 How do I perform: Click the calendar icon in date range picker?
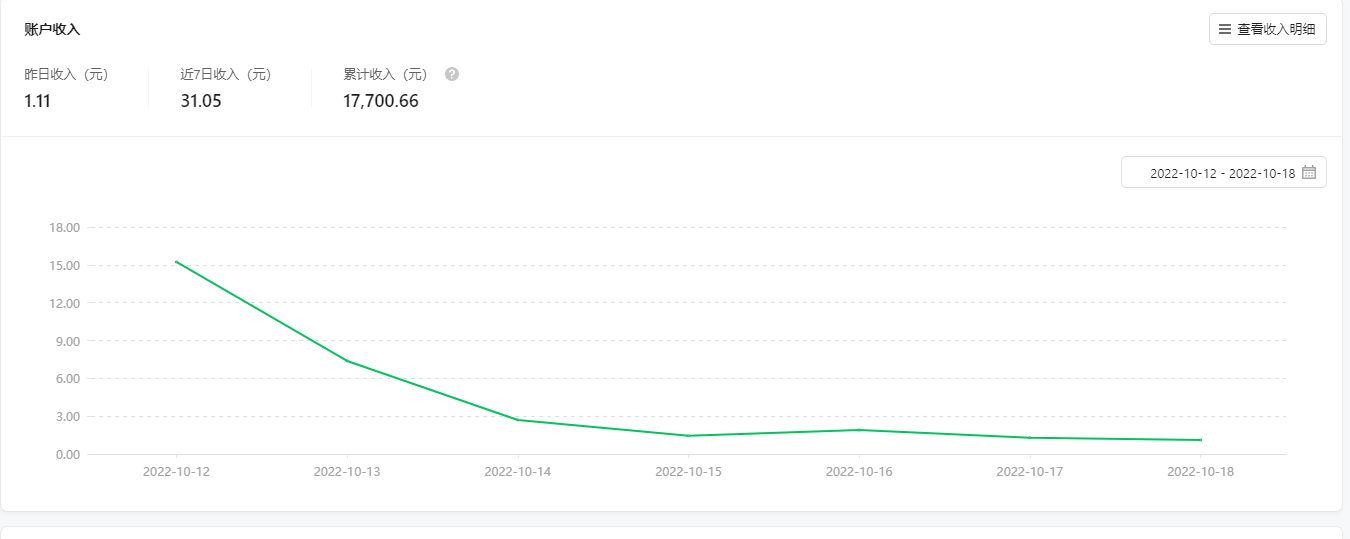[1309, 173]
